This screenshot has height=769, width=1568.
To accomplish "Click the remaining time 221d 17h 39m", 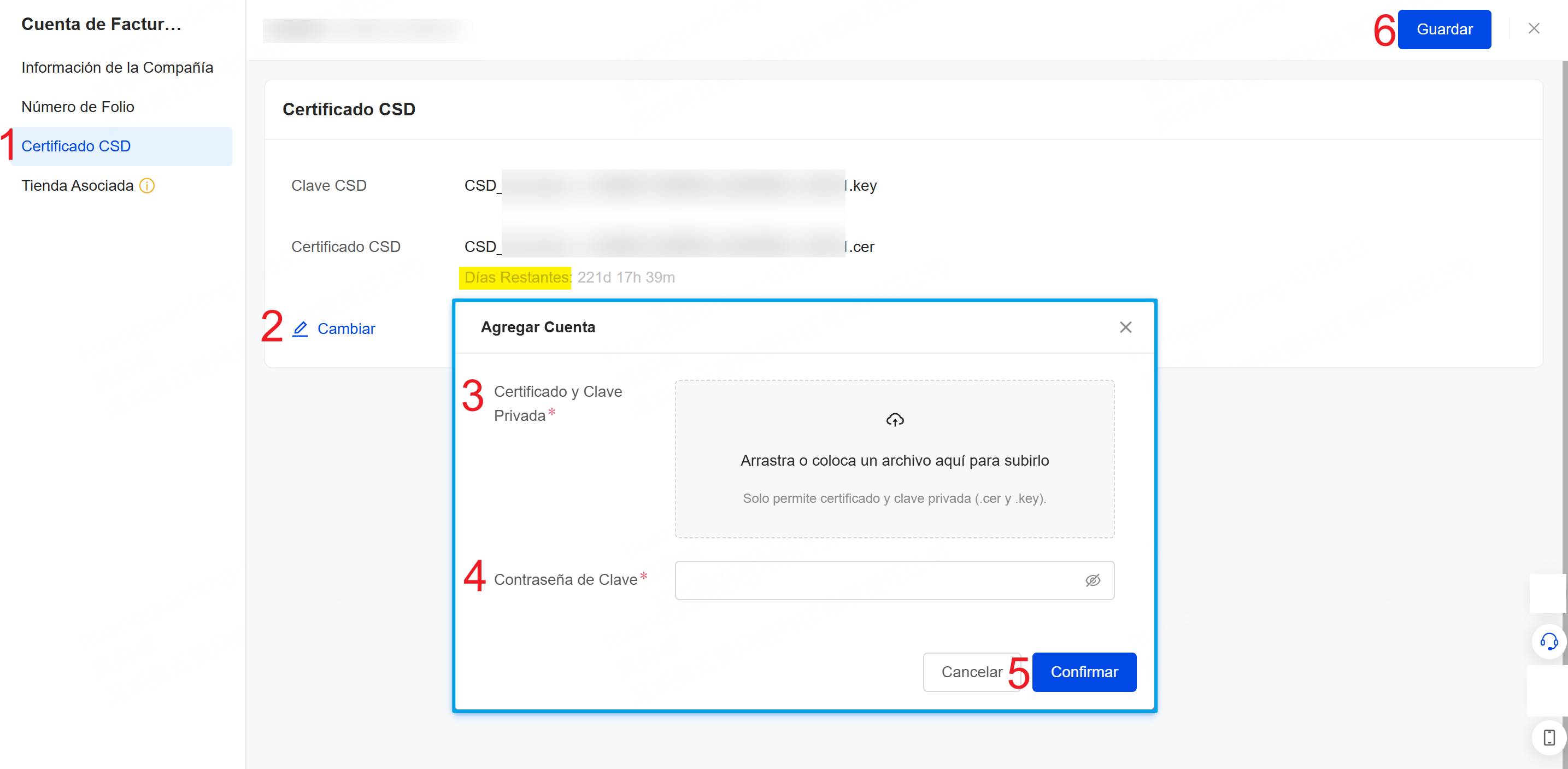I will (626, 278).
